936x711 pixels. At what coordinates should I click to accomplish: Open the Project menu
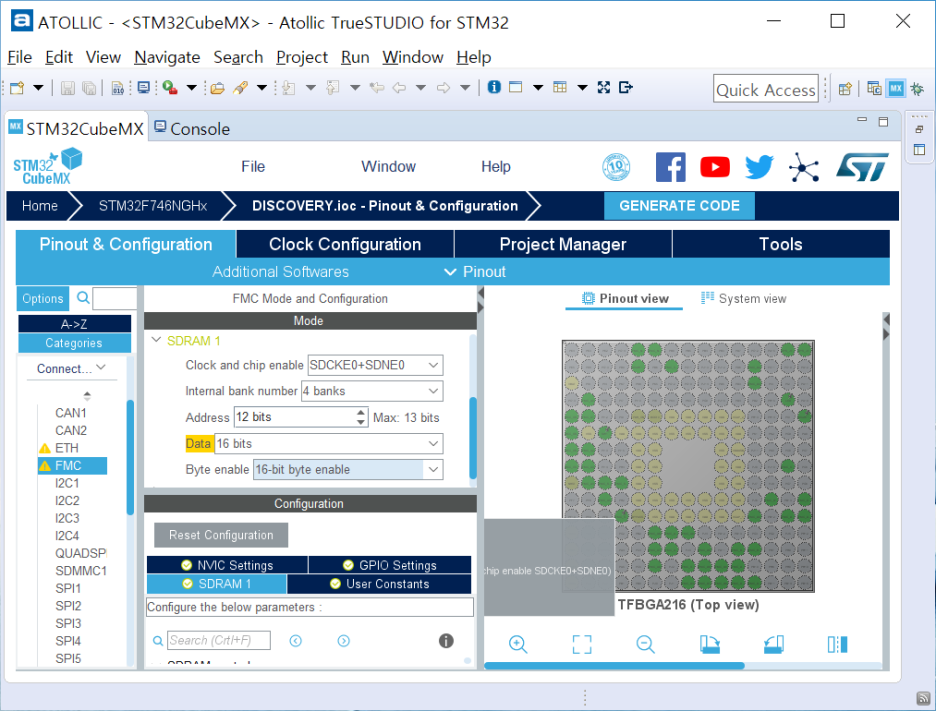pyautogui.click(x=301, y=57)
